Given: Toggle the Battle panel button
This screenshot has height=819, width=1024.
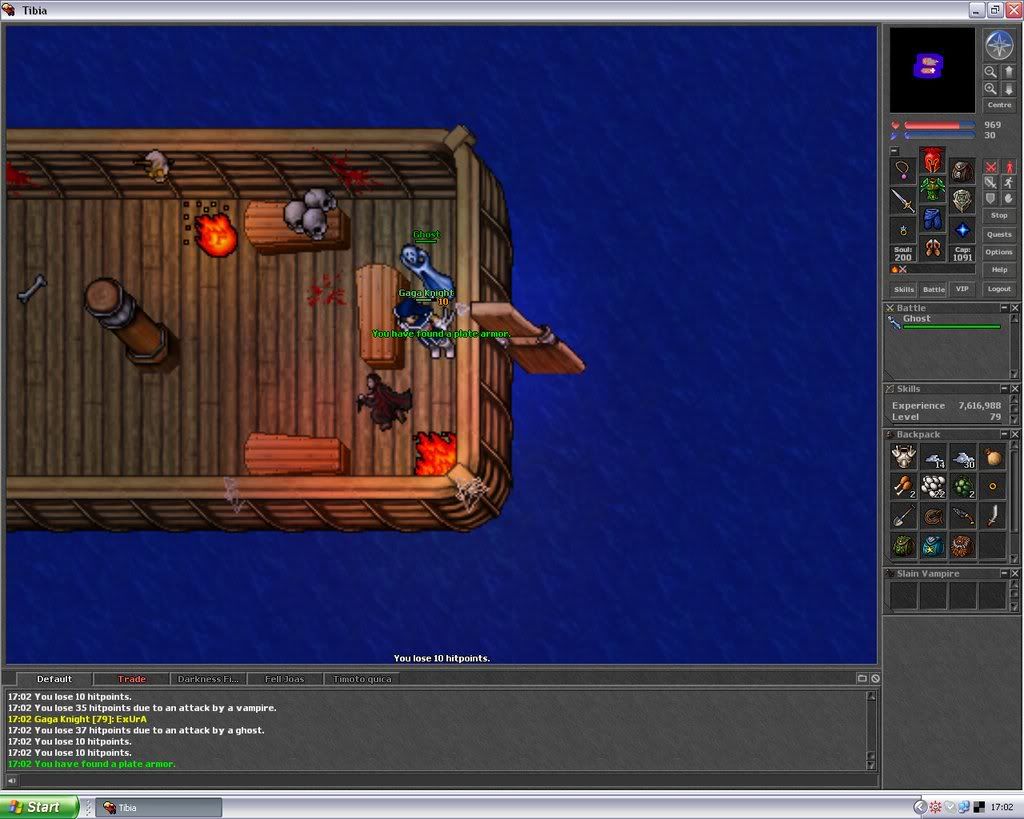Looking at the screenshot, I should click(933, 289).
